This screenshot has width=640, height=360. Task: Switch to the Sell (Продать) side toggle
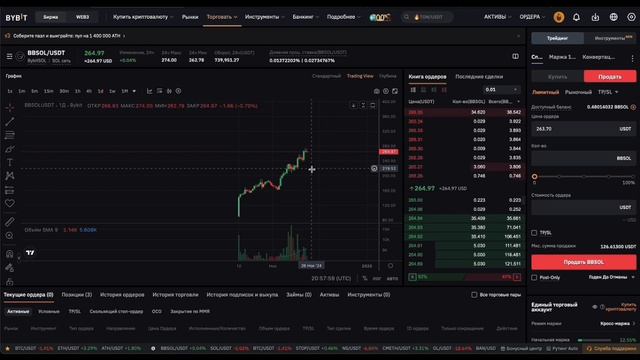click(x=610, y=76)
